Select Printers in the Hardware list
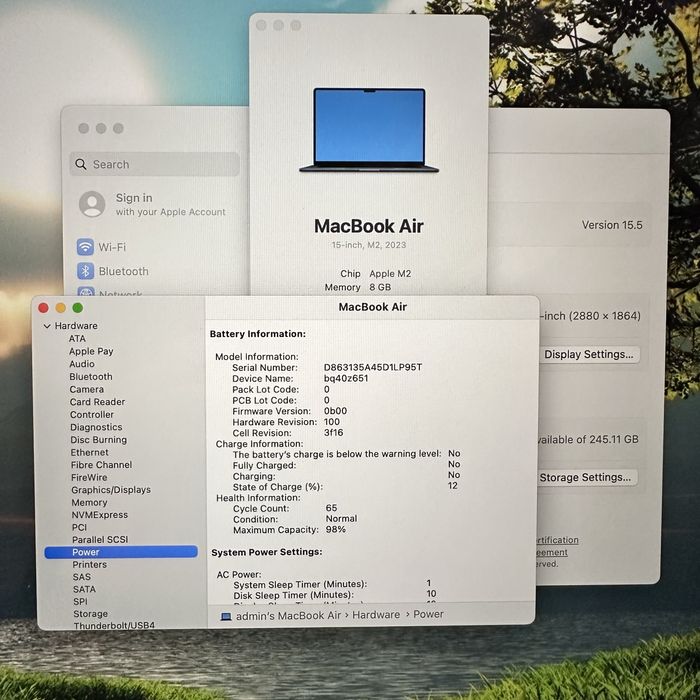The height and width of the screenshot is (700, 700). 90,564
